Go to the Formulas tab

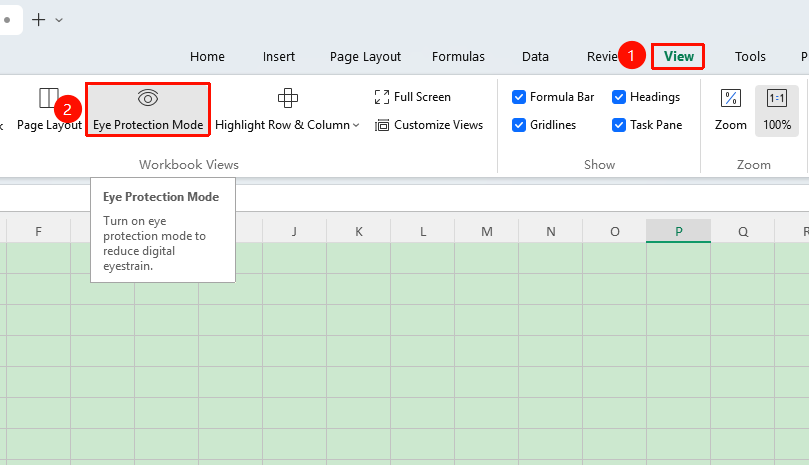(458, 56)
